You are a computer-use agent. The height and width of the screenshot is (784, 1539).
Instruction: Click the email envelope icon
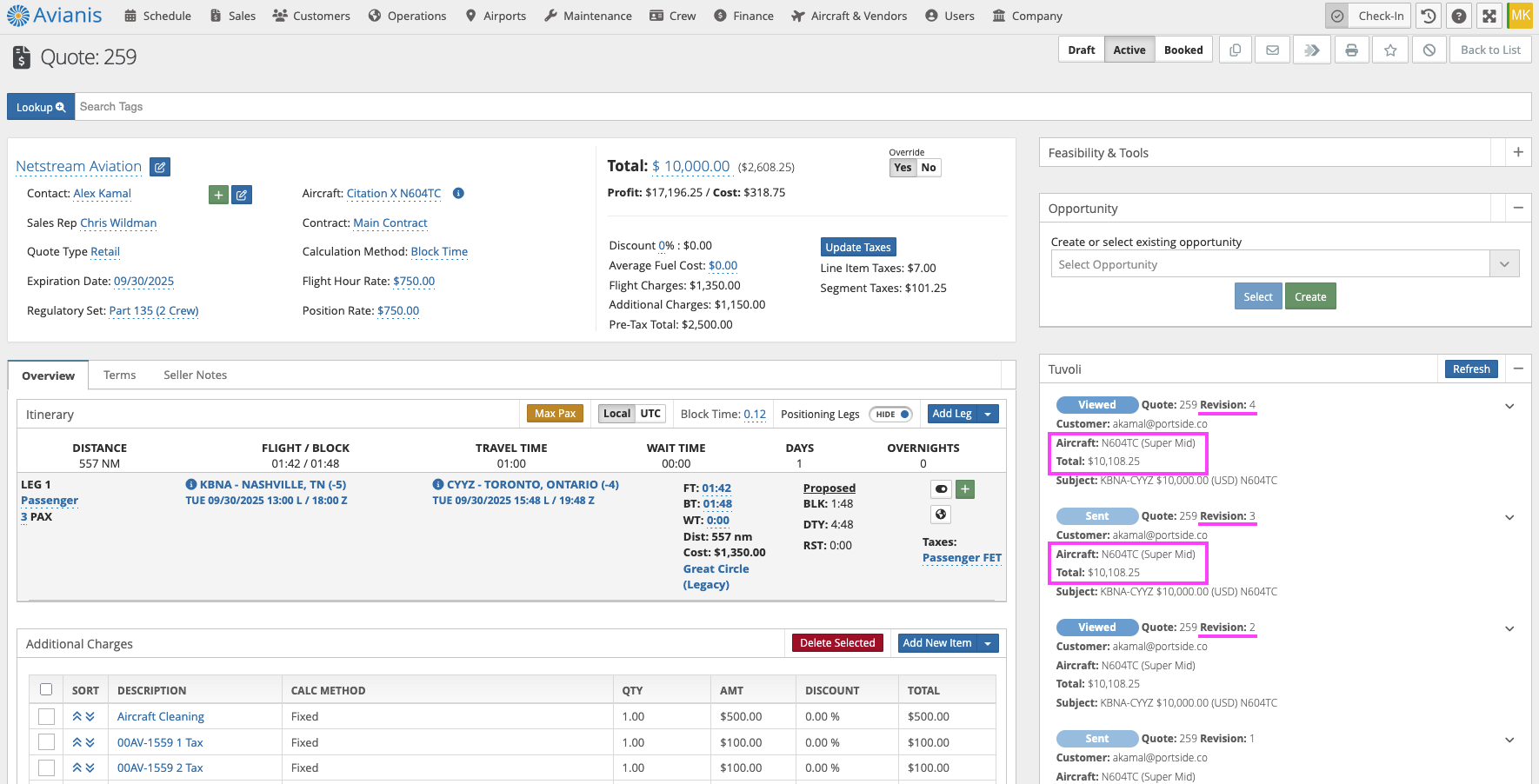point(1272,50)
